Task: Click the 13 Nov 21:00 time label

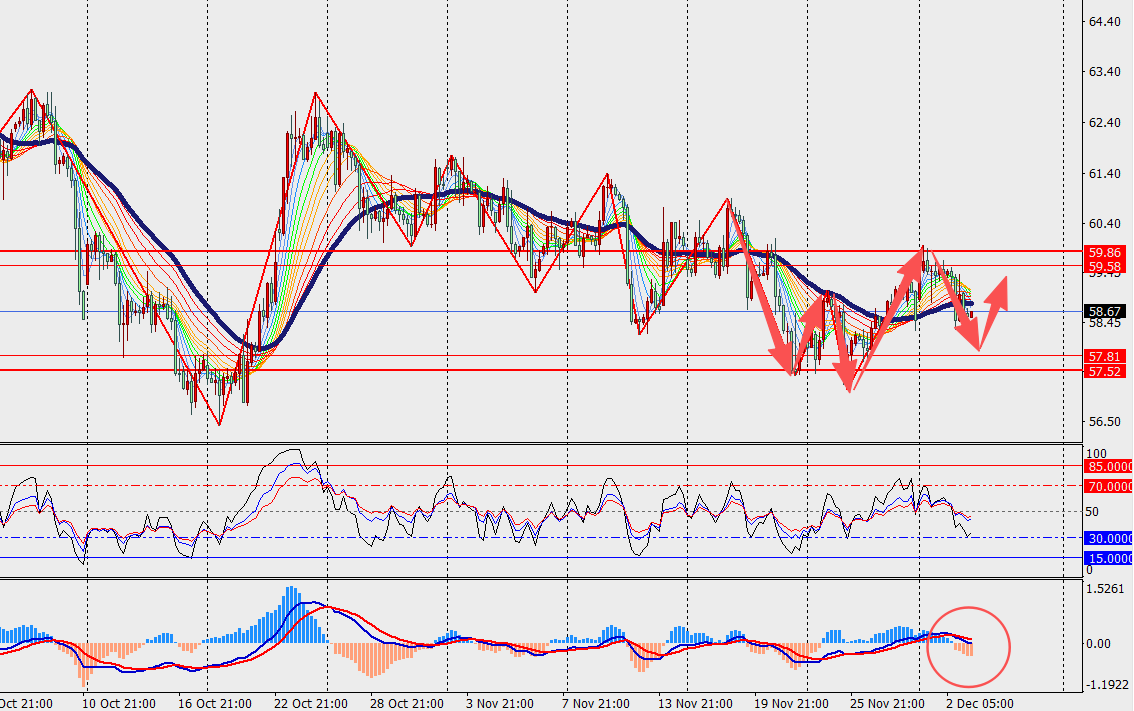Action: point(695,703)
